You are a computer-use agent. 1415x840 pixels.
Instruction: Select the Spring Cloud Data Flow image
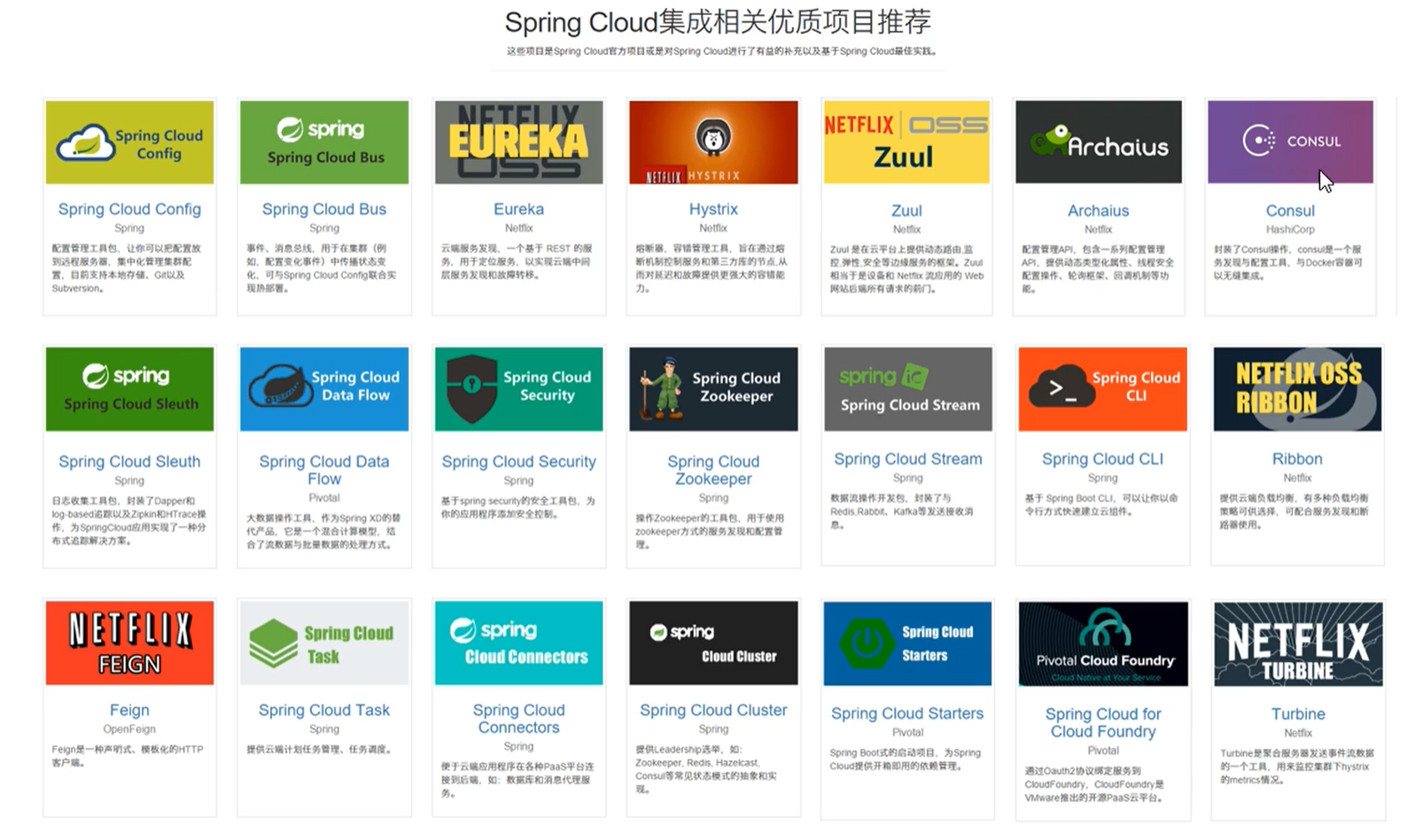coord(324,390)
